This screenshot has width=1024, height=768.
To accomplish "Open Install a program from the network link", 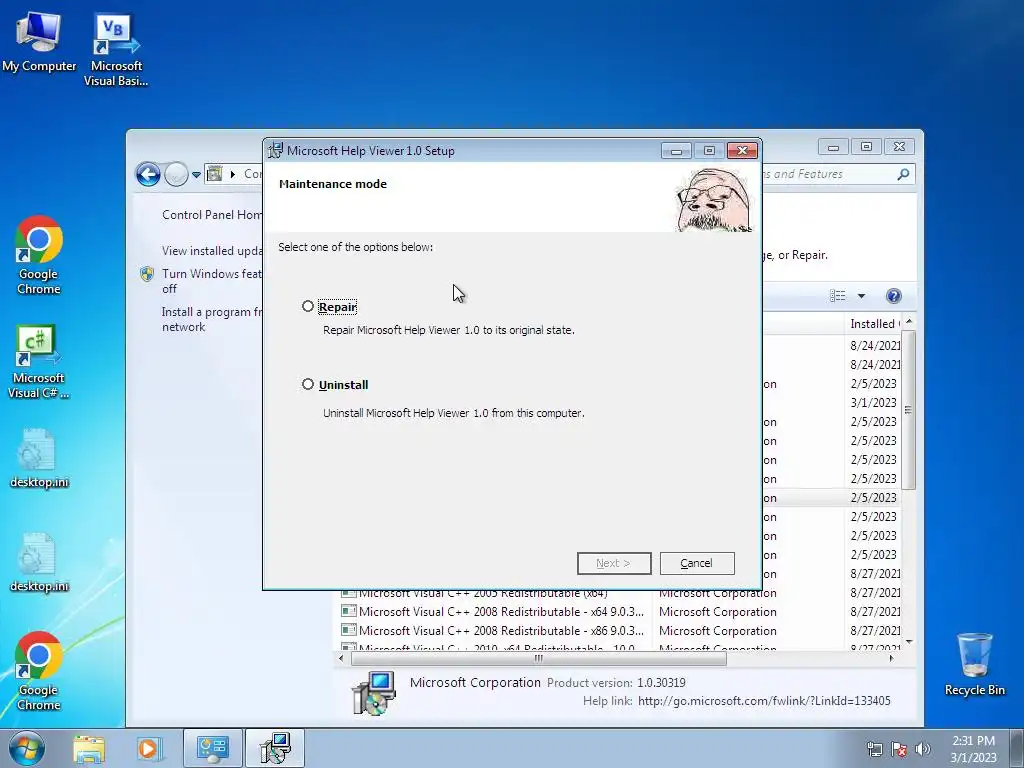I will click(x=212, y=319).
